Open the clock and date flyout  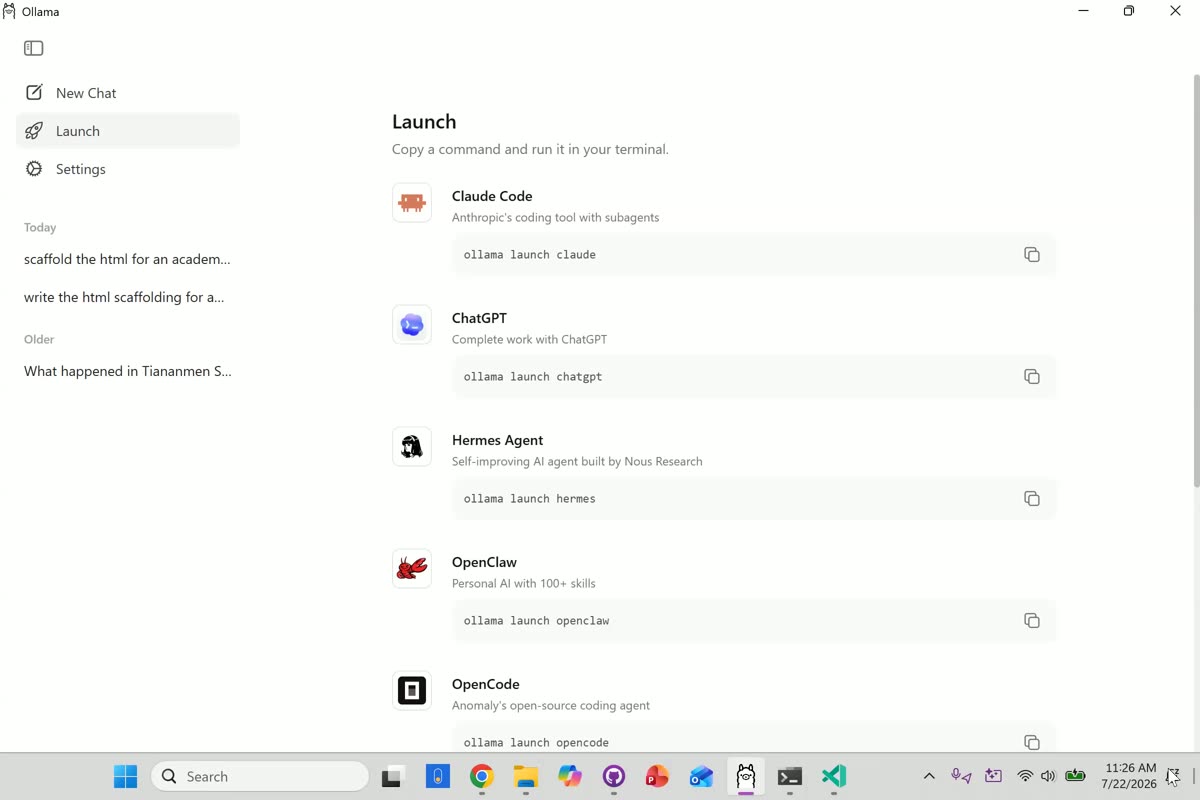point(1130,776)
